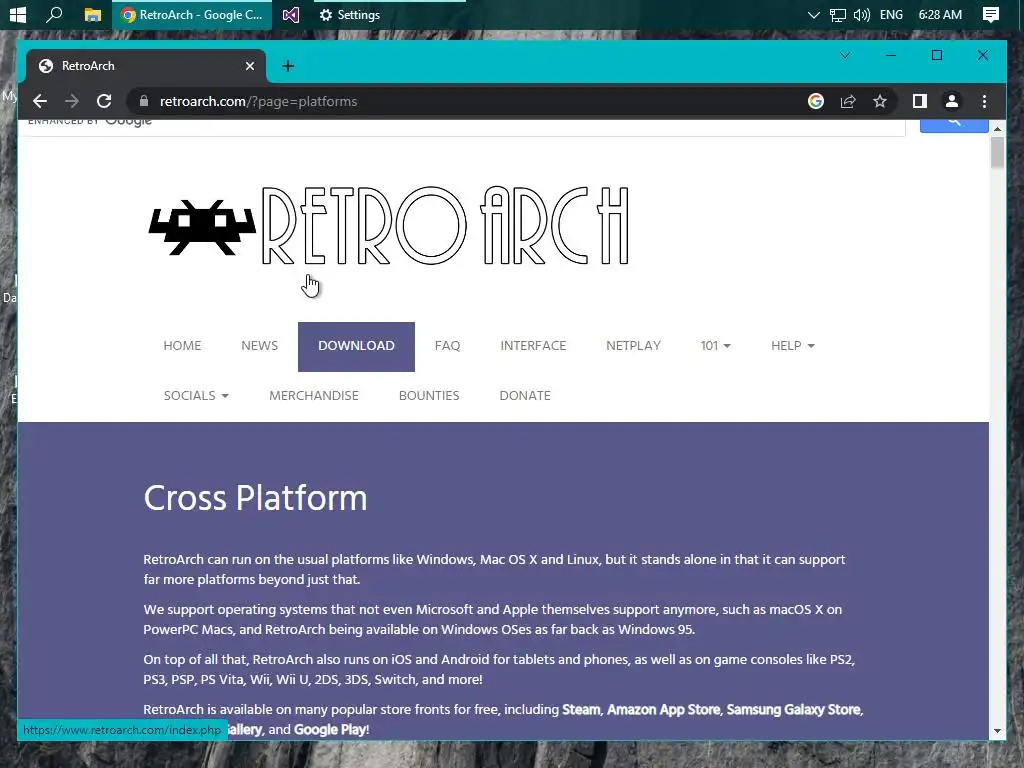Screen dimensions: 1024x768
Task: Open File Explorer from the taskbar
Action: point(93,14)
